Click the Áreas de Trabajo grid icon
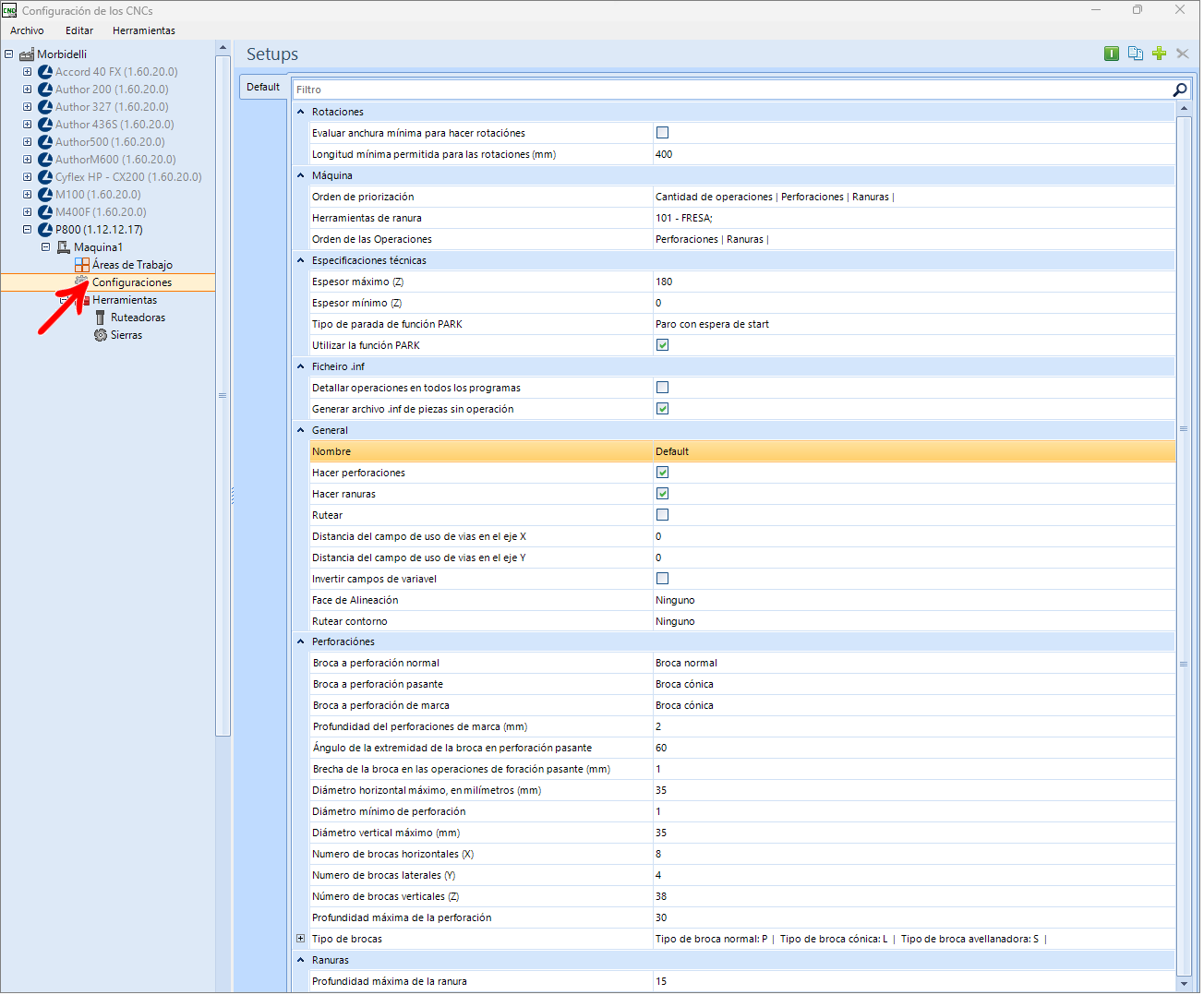The height and width of the screenshot is (995, 1204). tap(82, 265)
